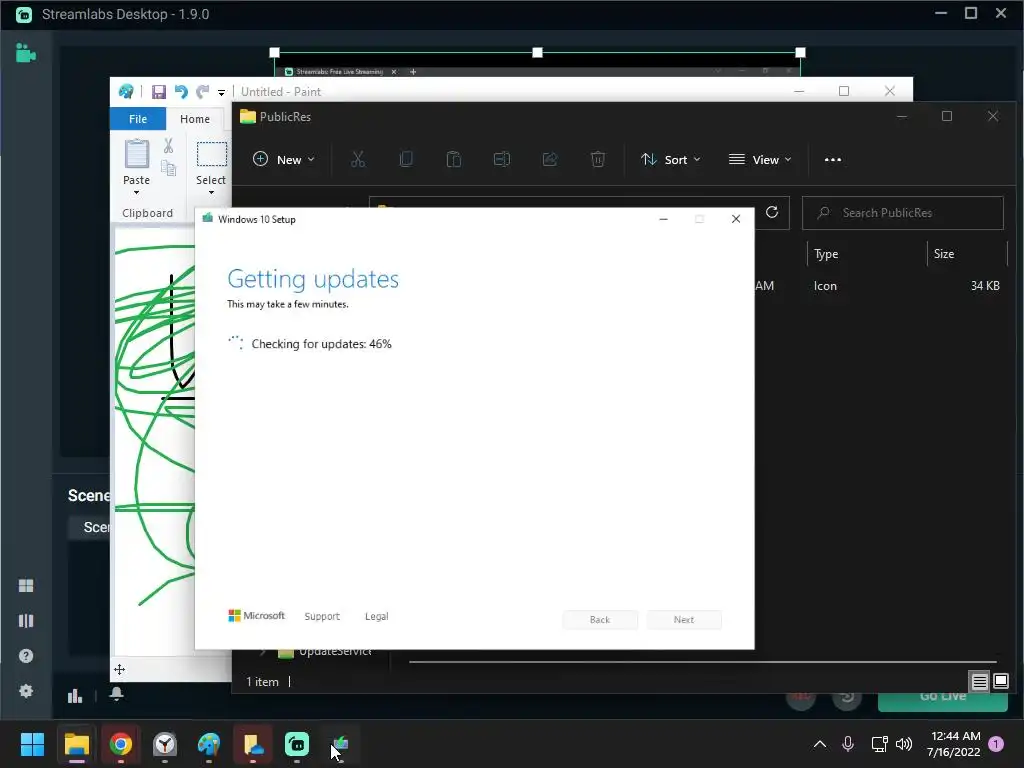The image size is (1024, 768).
Task: Click the Next button in Windows 10 Setup
Action: 684,620
